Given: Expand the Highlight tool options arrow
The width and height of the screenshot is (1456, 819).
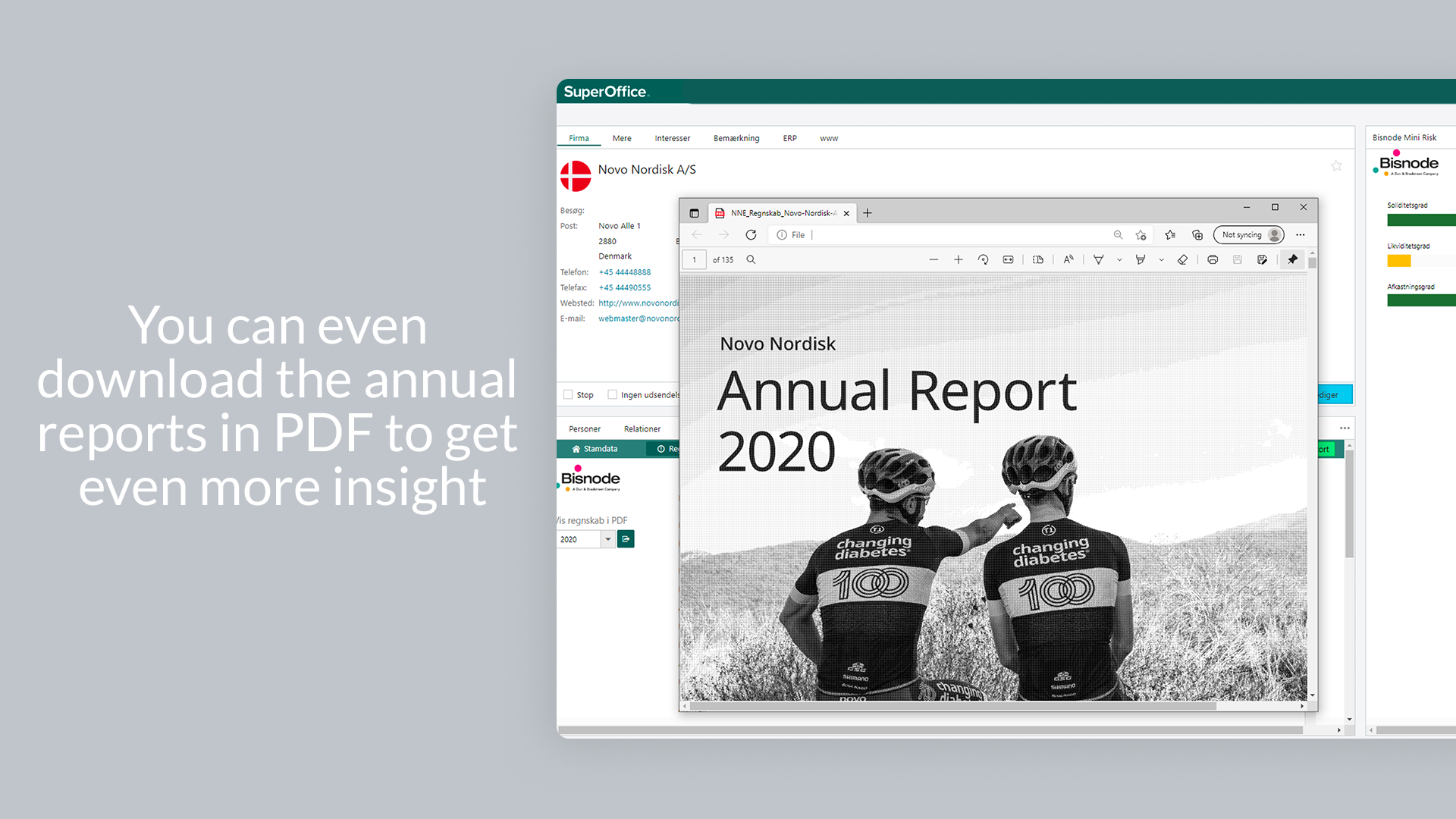Looking at the screenshot, I should pos(1161,259).
